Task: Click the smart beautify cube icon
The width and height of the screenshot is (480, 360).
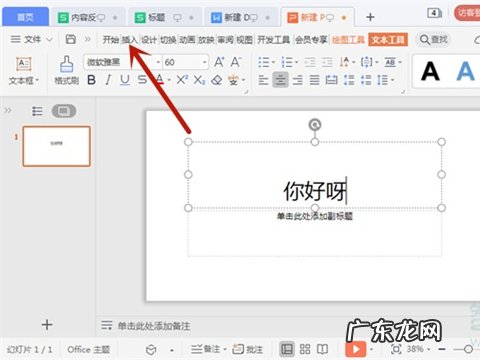Action: click(151, 350)
